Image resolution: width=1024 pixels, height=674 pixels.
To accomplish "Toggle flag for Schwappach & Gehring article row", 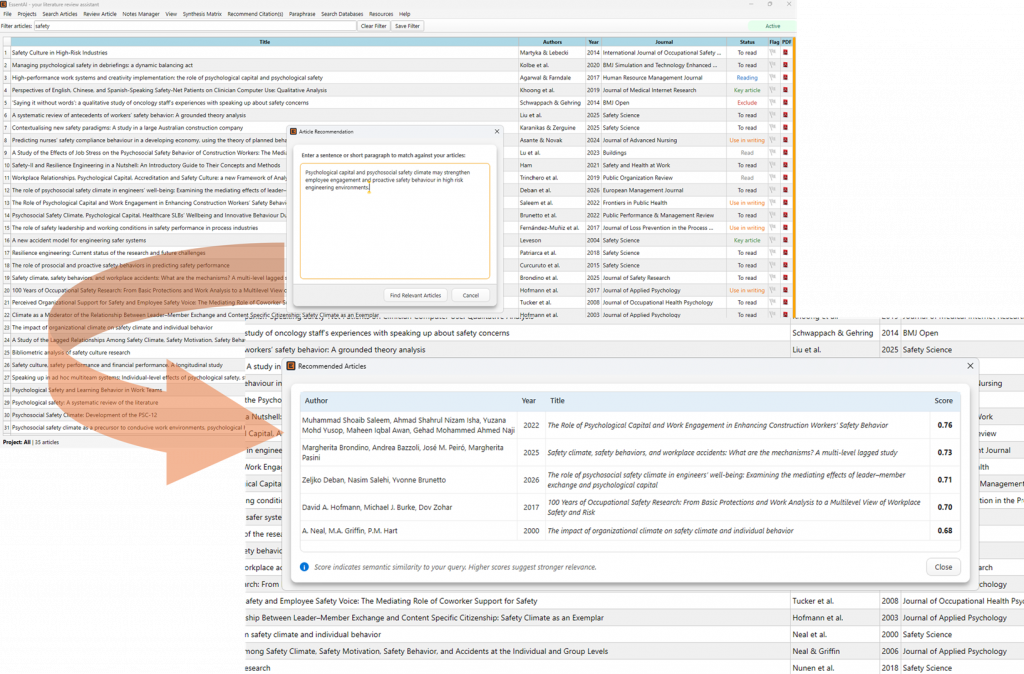I will pos(773,103).
